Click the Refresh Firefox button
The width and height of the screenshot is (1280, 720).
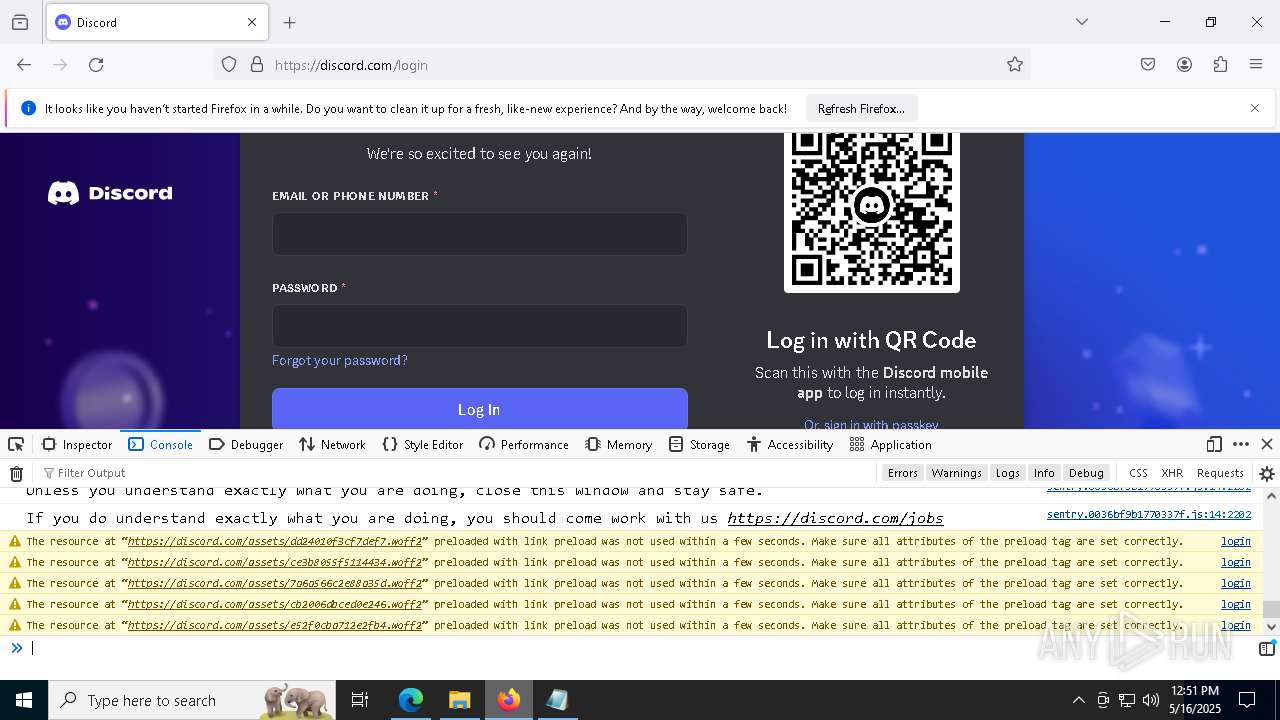pos(861,108)
